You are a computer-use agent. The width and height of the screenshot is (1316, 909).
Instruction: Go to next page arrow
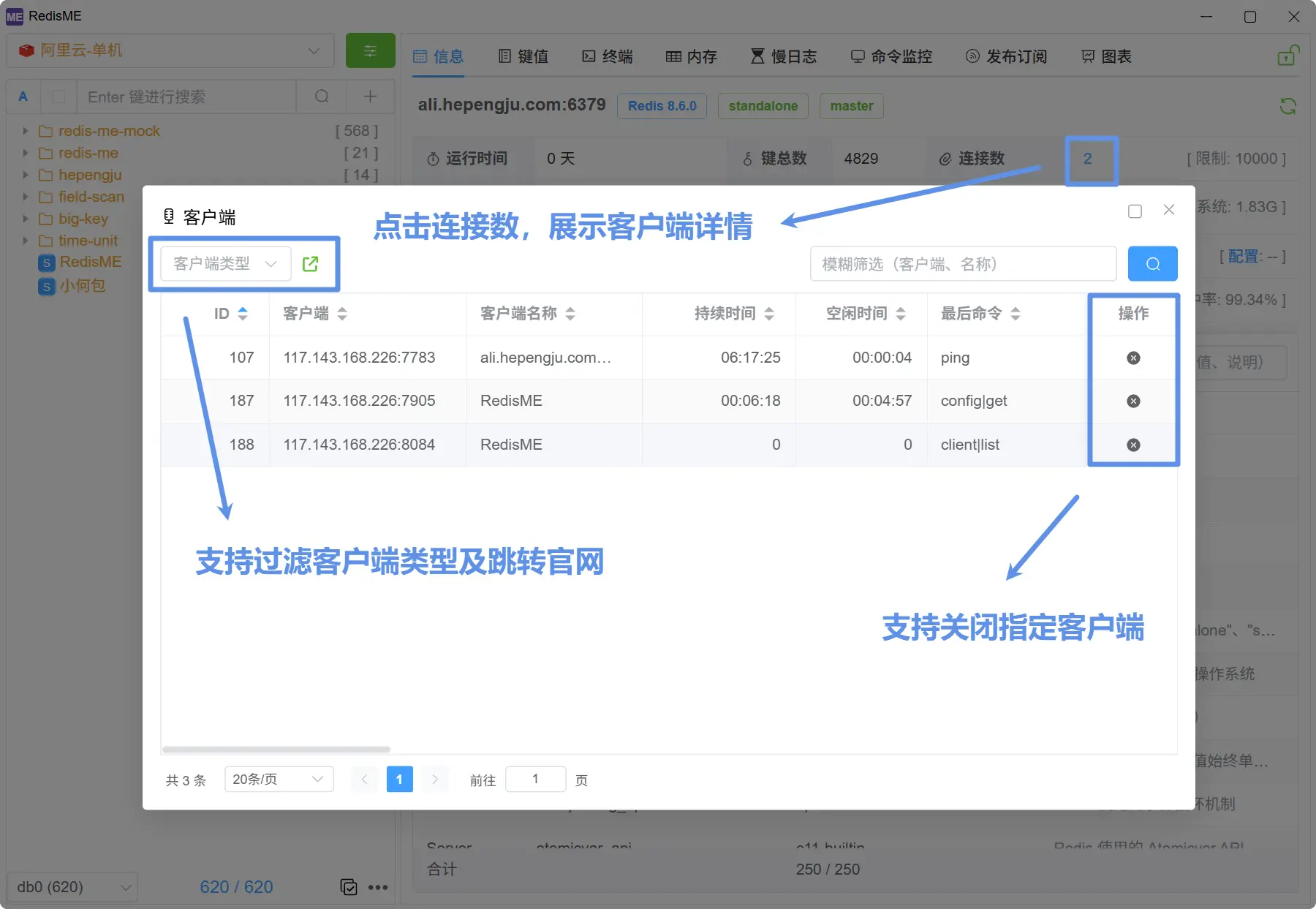(x=435, y=779)
